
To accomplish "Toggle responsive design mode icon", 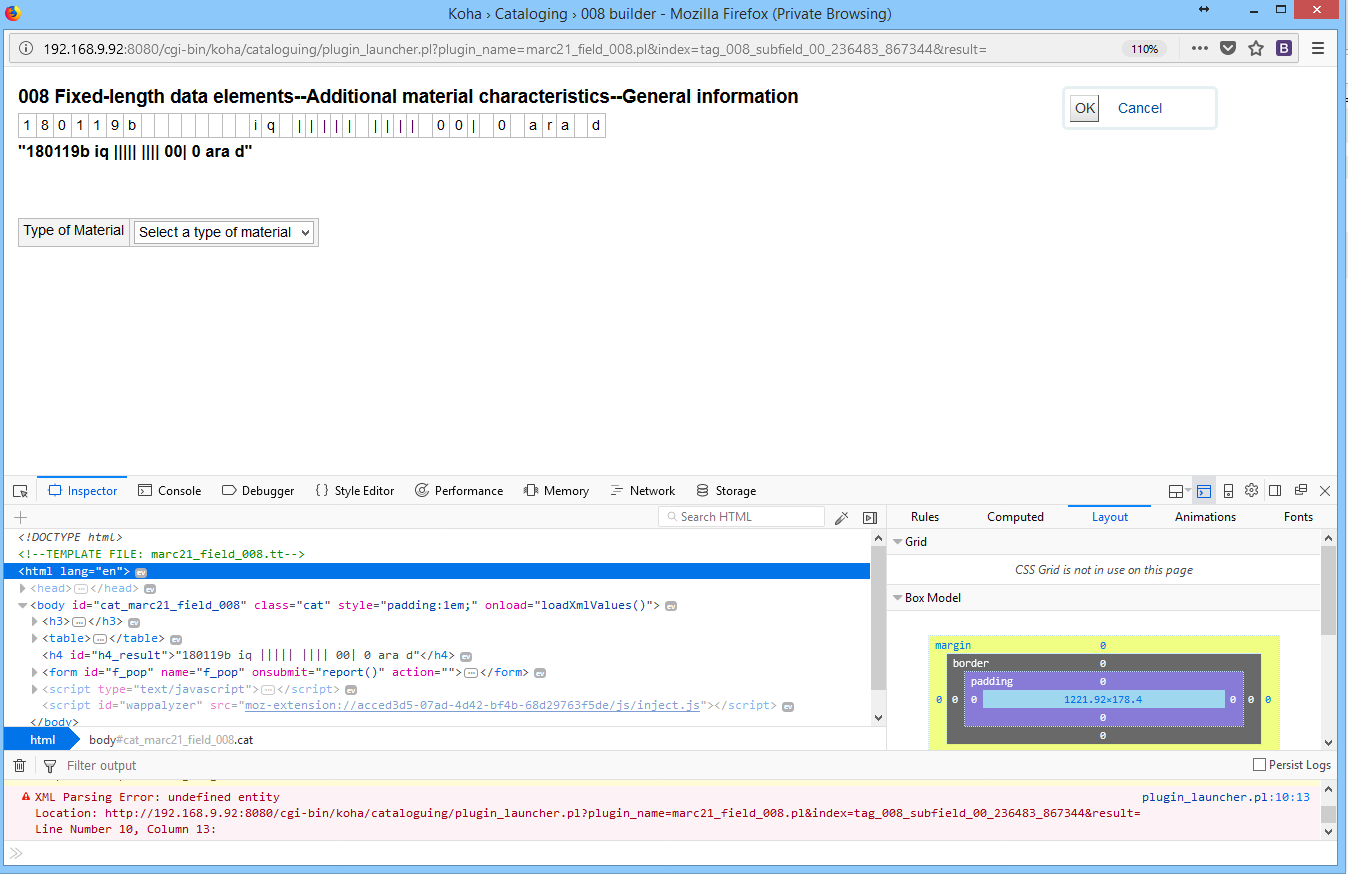I will tap(1228, 491).
